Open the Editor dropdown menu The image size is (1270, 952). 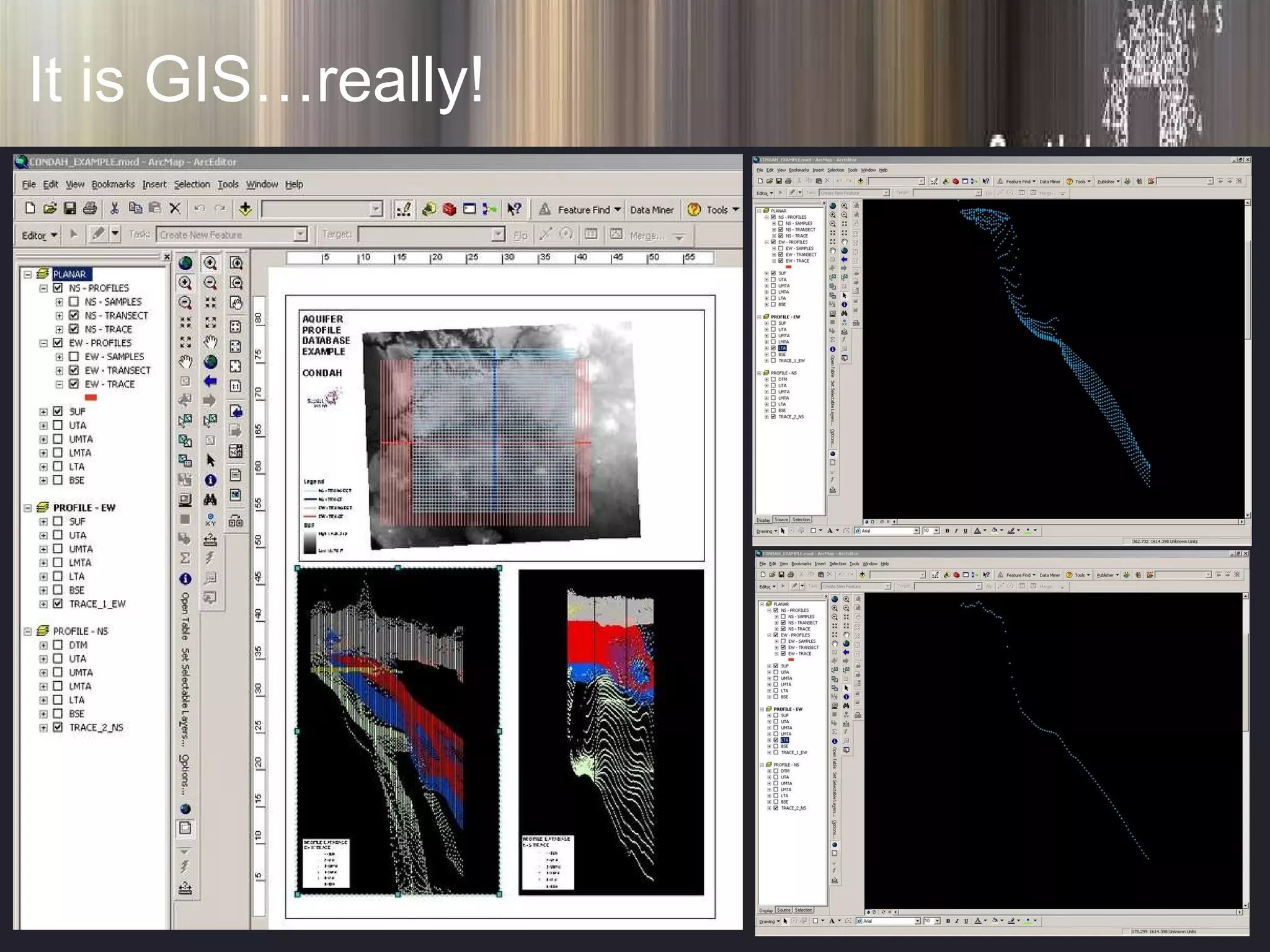(x=40, y=236)
